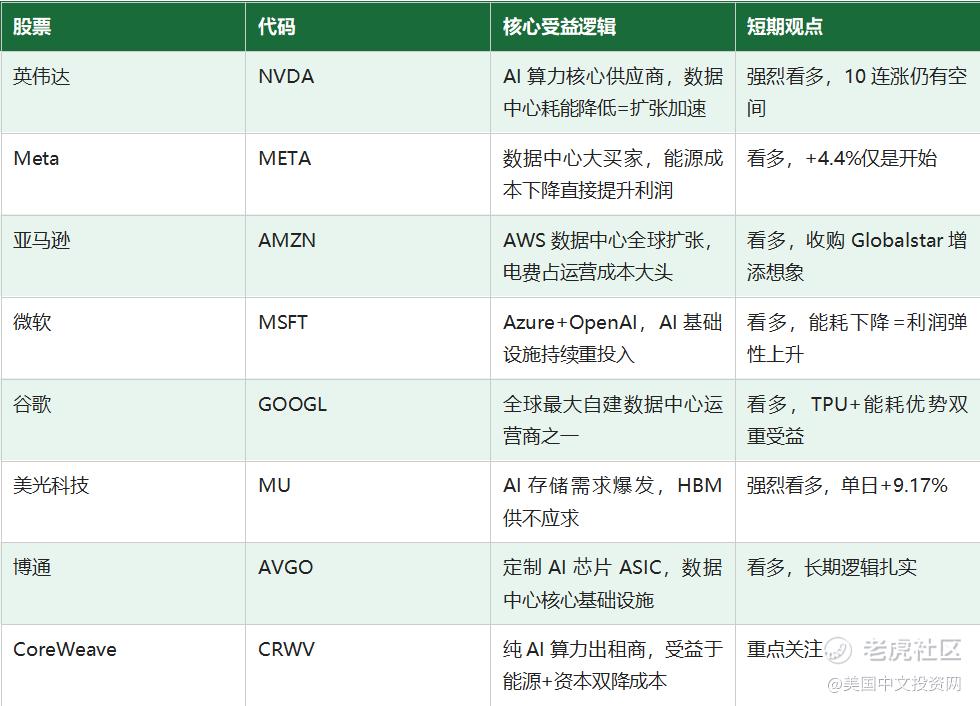Click the 强烈看多，单日+9.17% cell
This screenshot has height=706, width=980.
[858, 502]
